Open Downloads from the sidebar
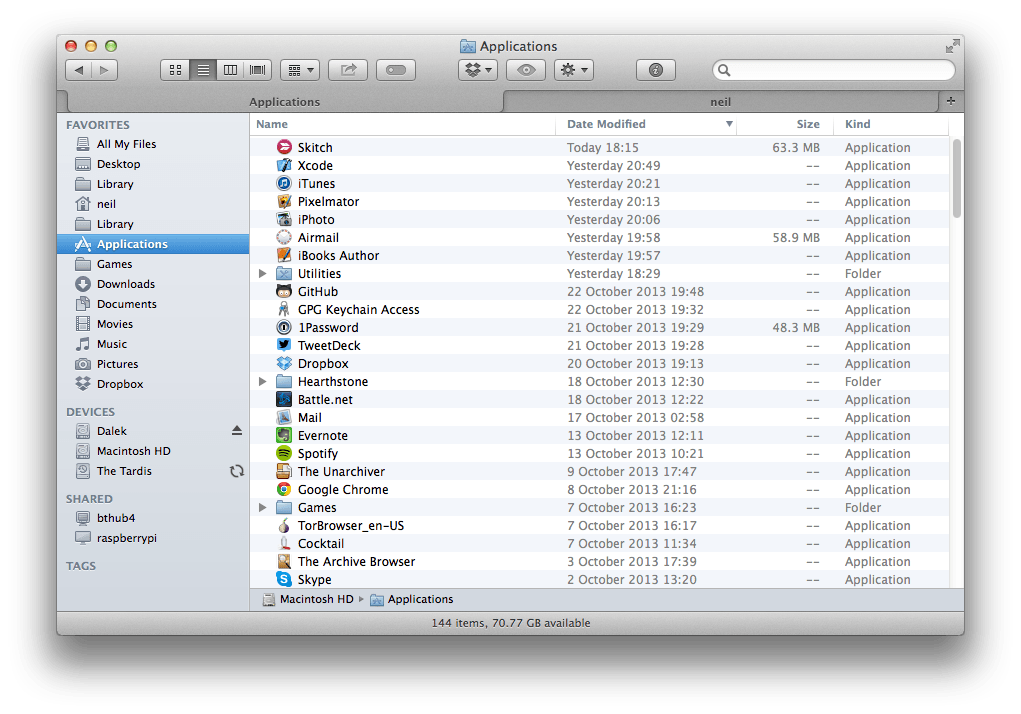Image resolution: width=1021 pixels, height=714 pixels. pos(127,283)
